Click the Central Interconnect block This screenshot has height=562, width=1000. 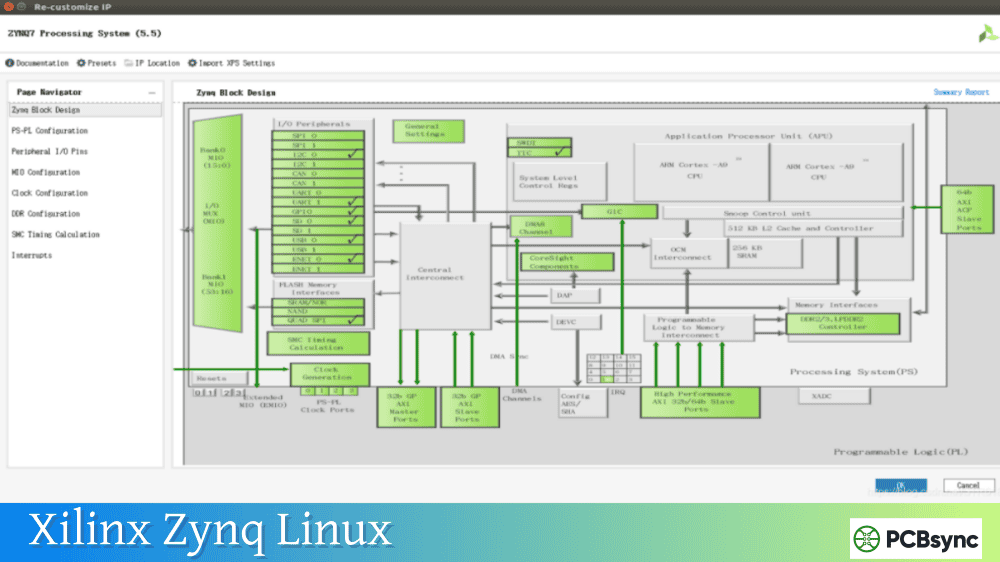tap(445, 276)
